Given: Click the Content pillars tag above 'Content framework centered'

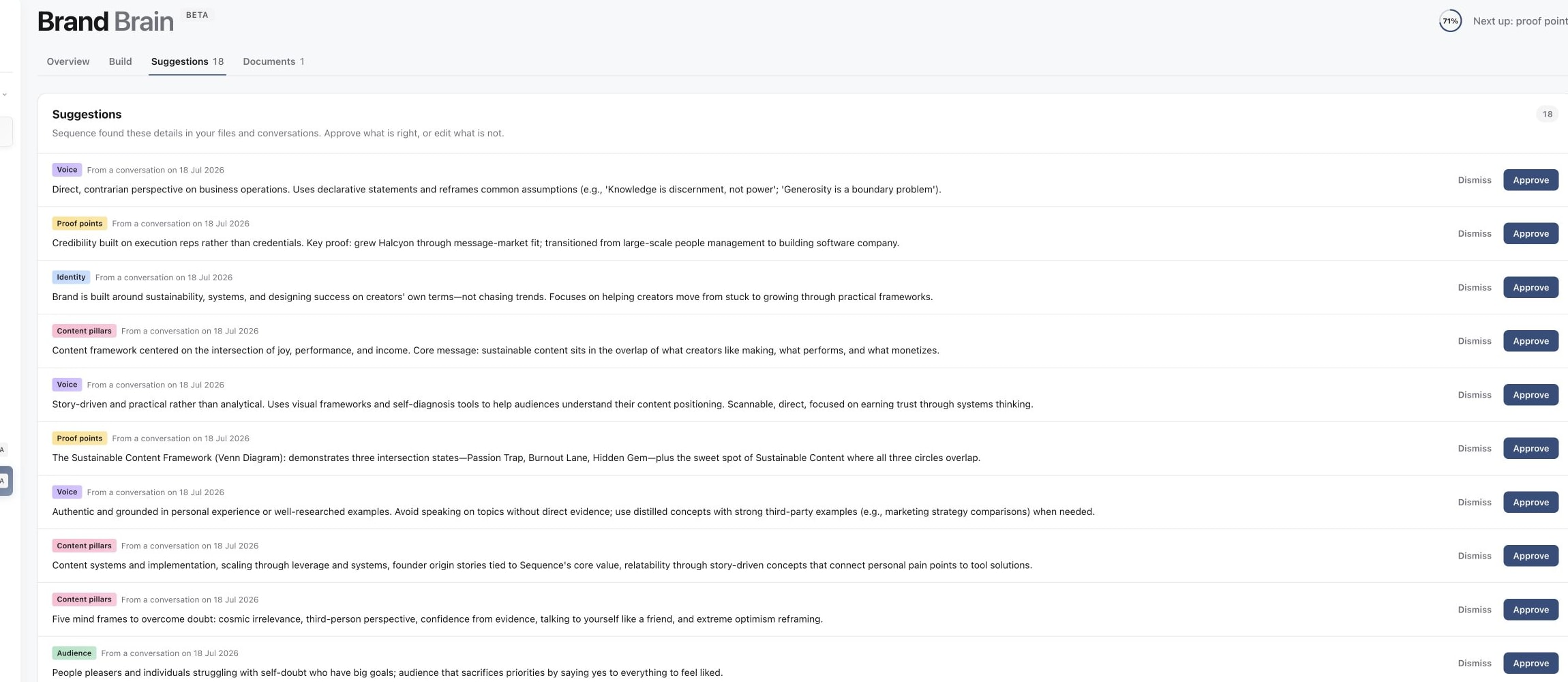Looking at the screenshot, I should (84, 331).
